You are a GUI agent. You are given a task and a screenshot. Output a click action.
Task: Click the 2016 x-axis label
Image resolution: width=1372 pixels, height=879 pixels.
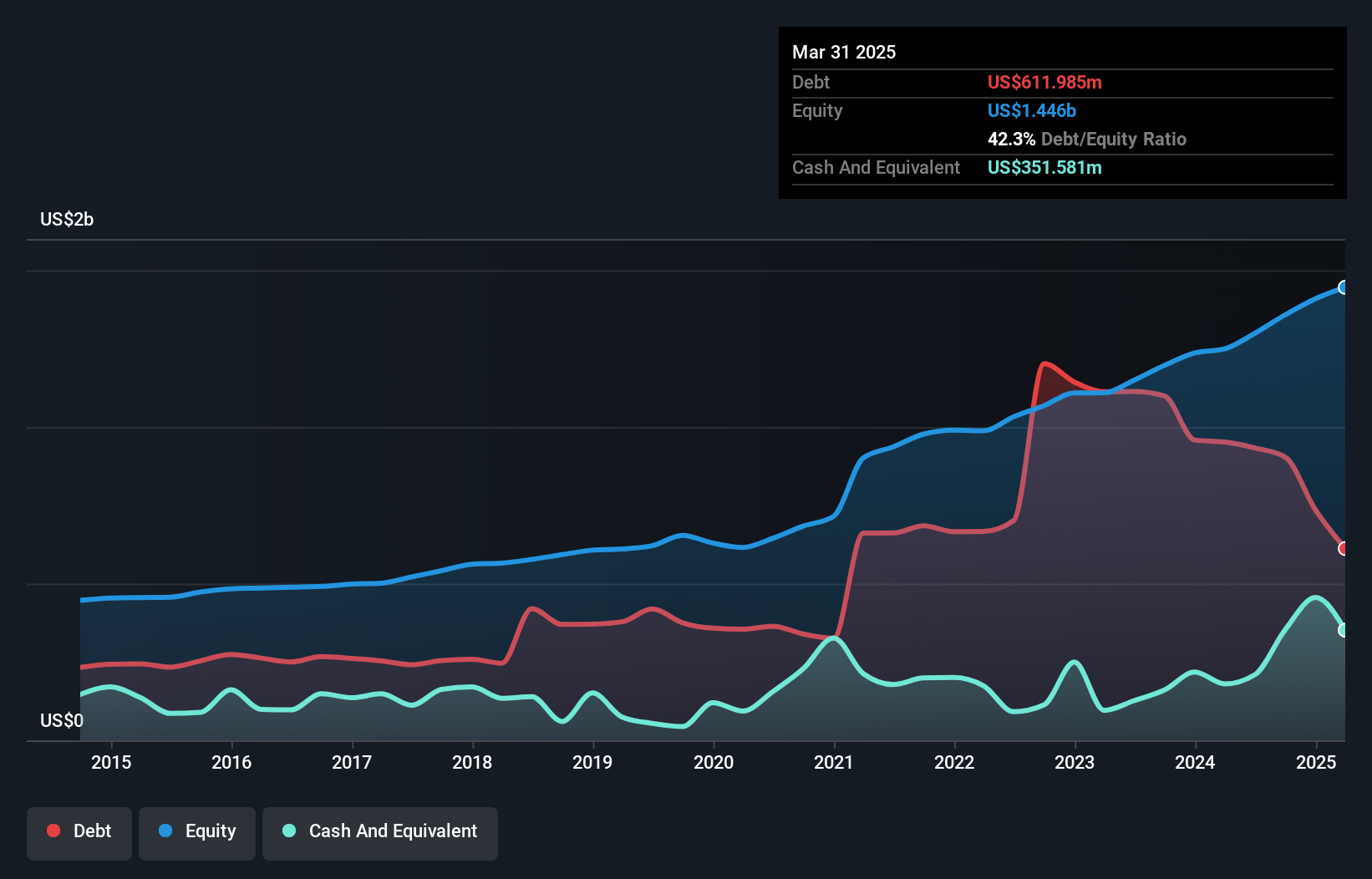click(231, 762)
